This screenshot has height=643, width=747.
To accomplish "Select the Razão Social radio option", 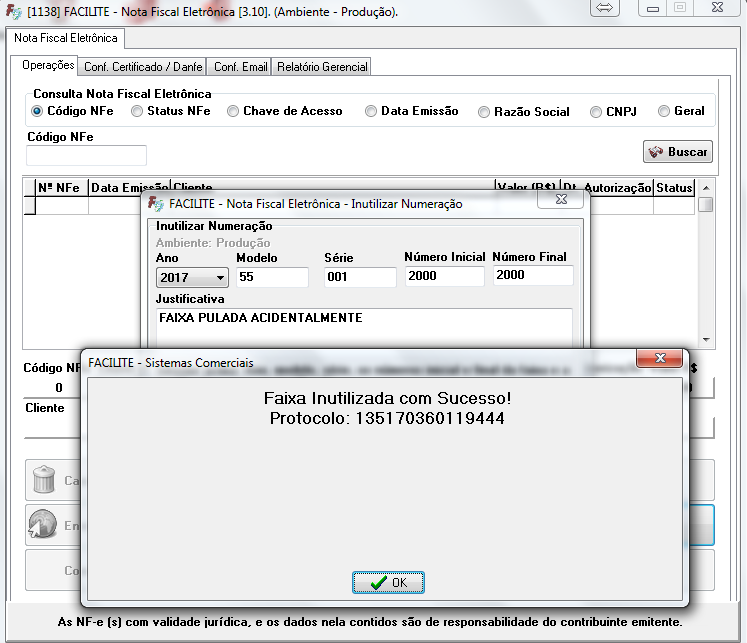I will point(484,112).
